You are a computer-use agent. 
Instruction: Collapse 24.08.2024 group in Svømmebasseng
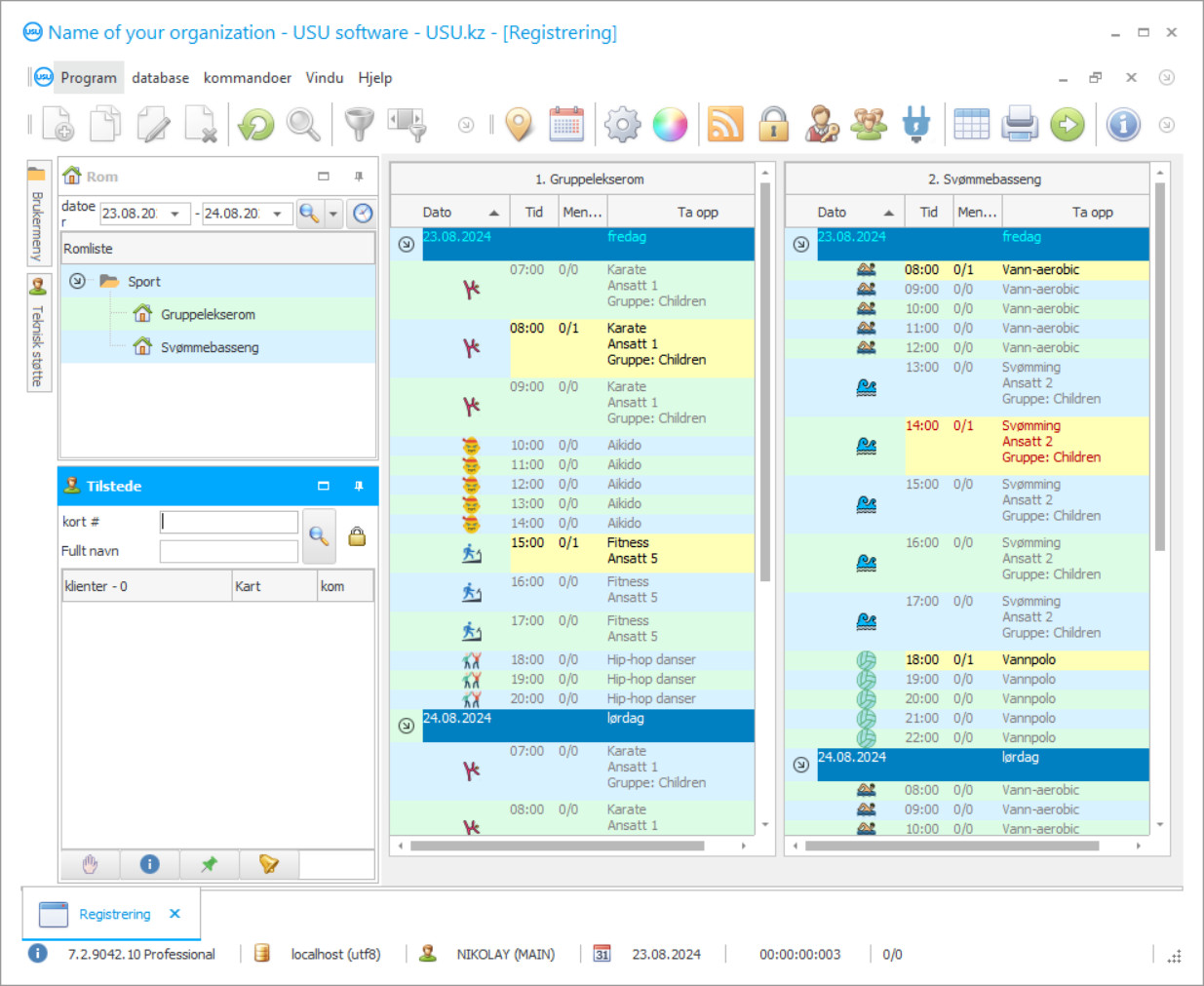[800, 765]
